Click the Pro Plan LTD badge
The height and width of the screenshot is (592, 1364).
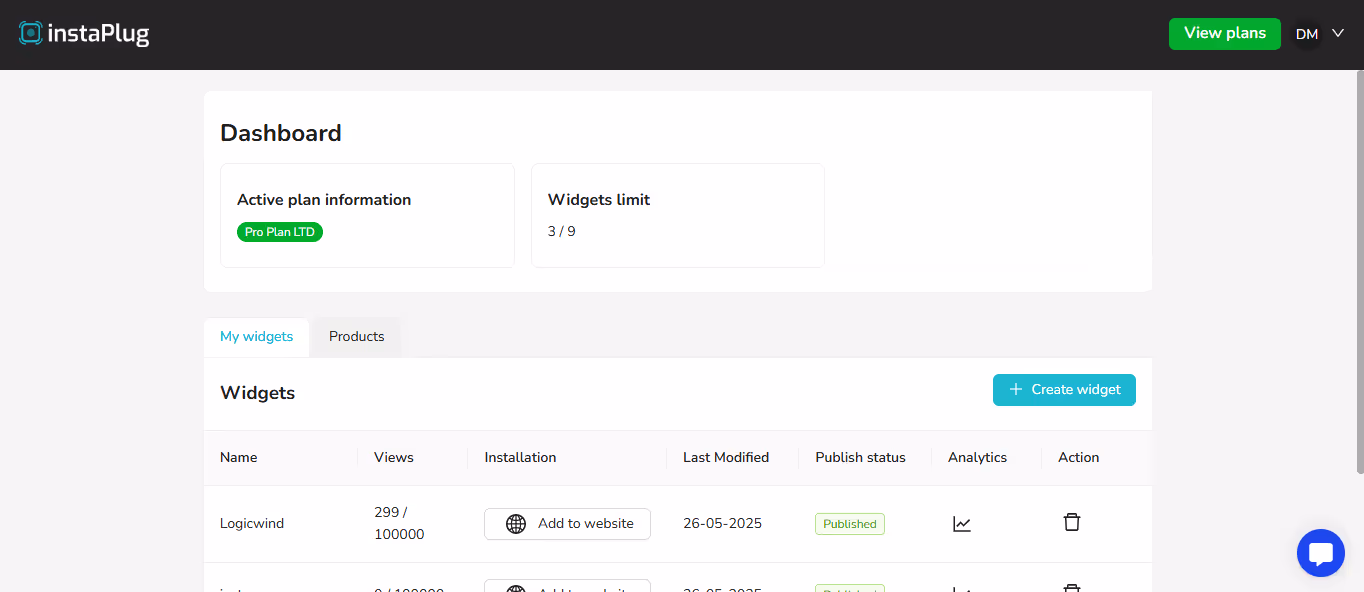point(279,231)
